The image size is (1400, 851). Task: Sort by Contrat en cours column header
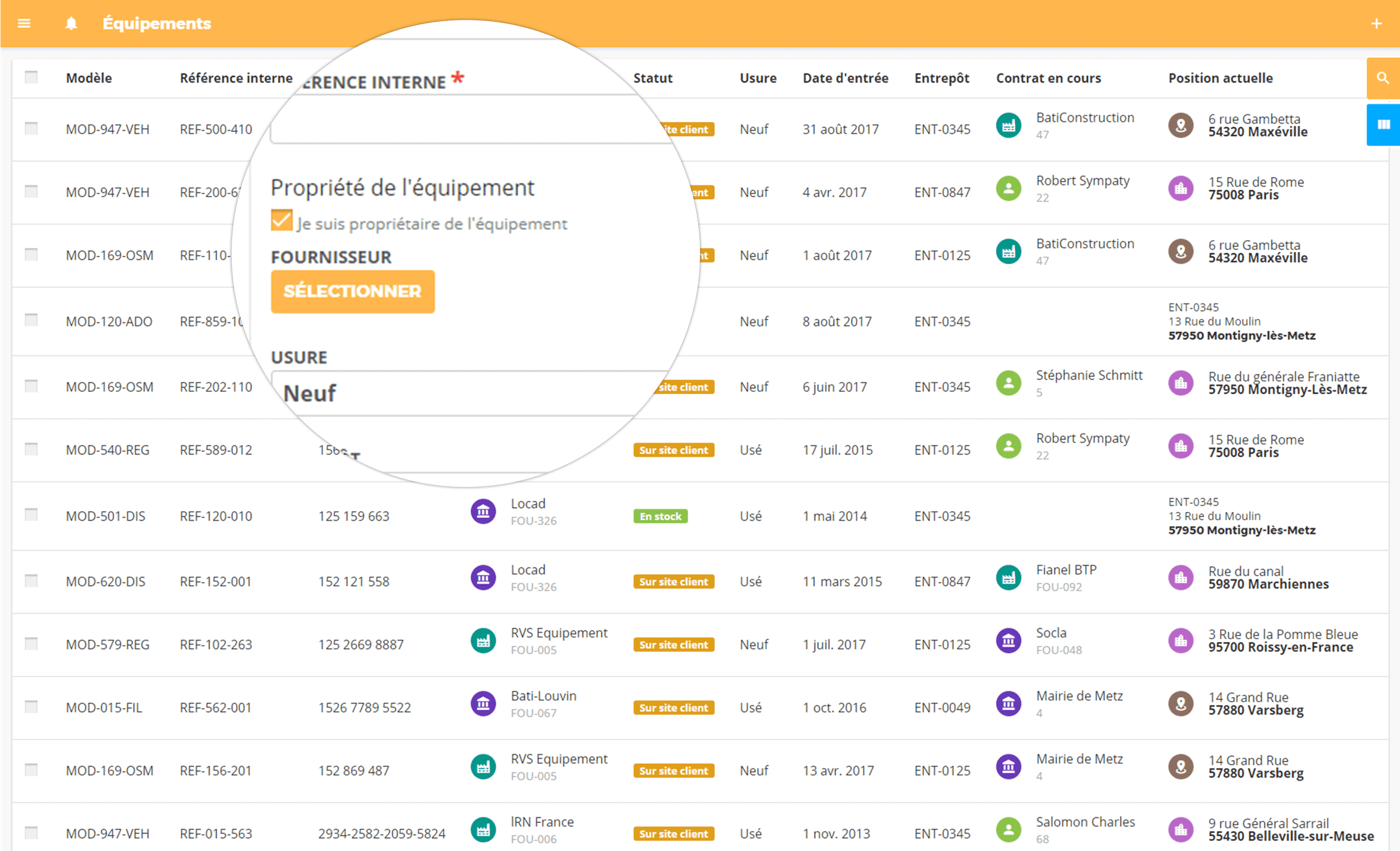pyautogui.click(x=1048, y=78)
